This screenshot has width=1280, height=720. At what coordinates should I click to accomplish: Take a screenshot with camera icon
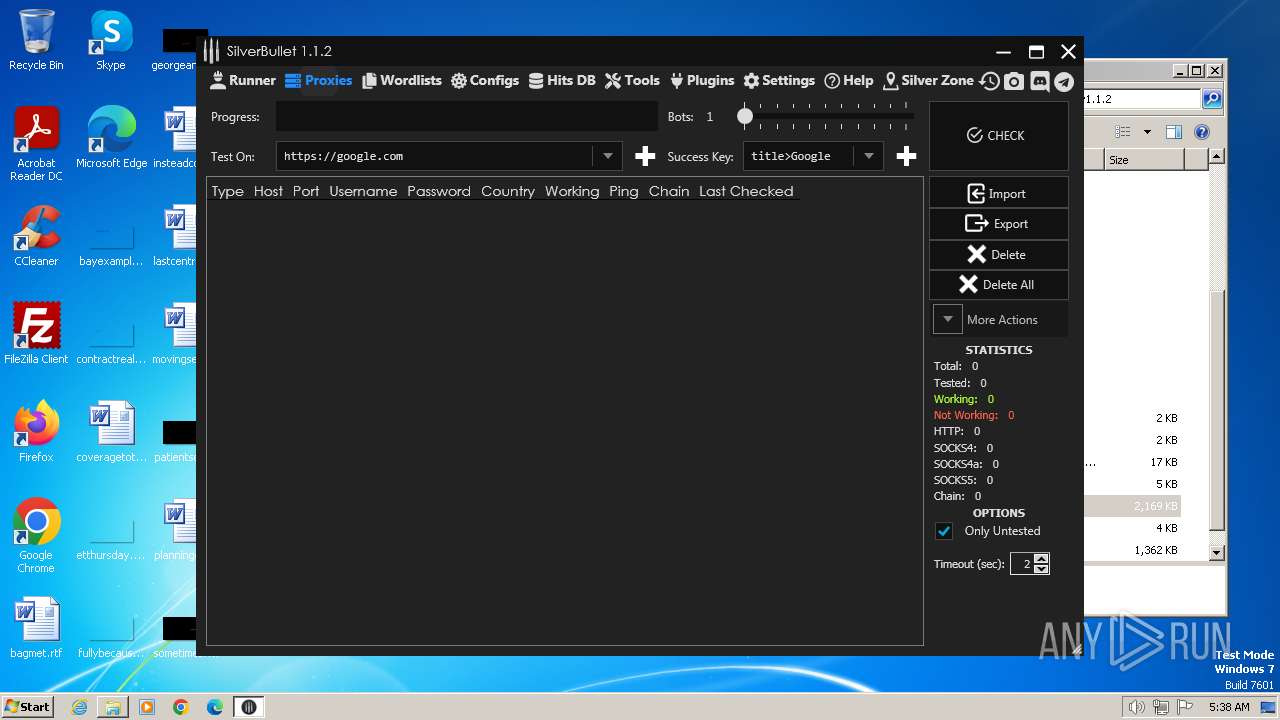(1014, 82)
